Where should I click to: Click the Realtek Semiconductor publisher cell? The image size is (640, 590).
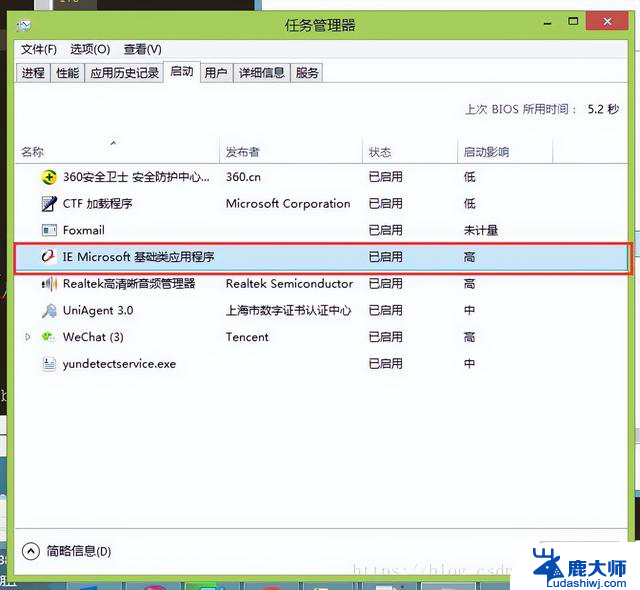(289, 284)
